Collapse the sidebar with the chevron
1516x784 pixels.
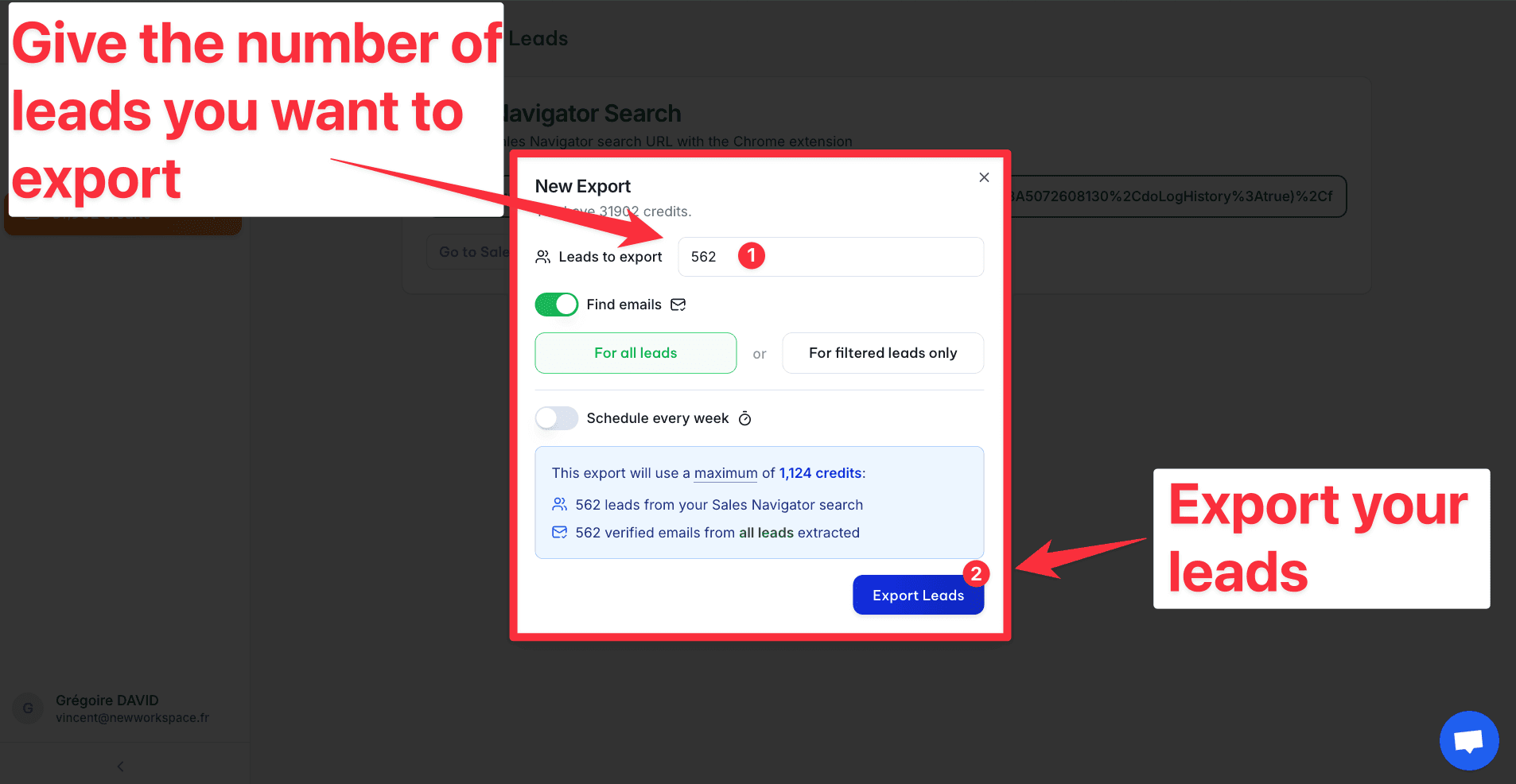[120, 767]
